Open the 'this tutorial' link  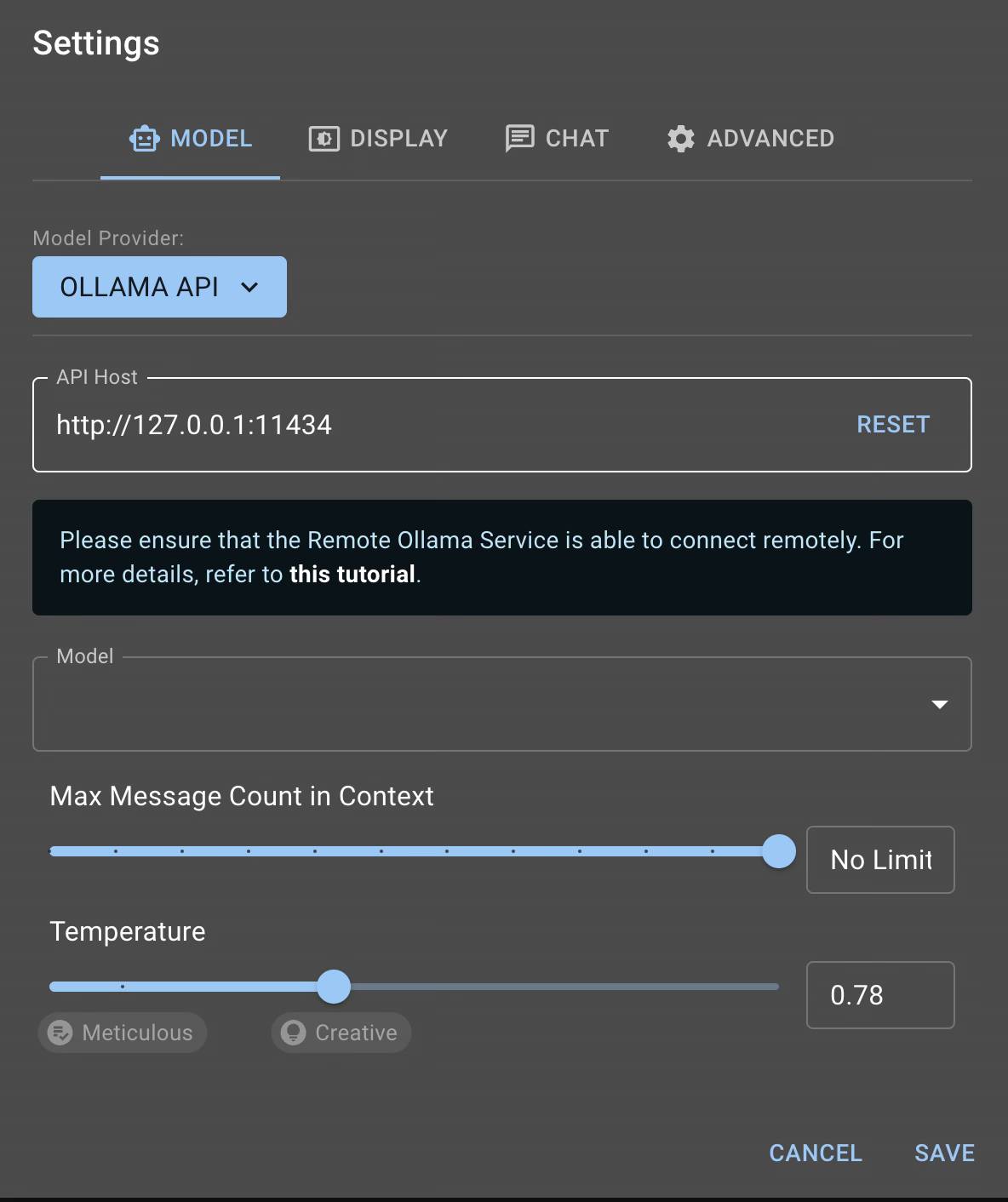352,575
